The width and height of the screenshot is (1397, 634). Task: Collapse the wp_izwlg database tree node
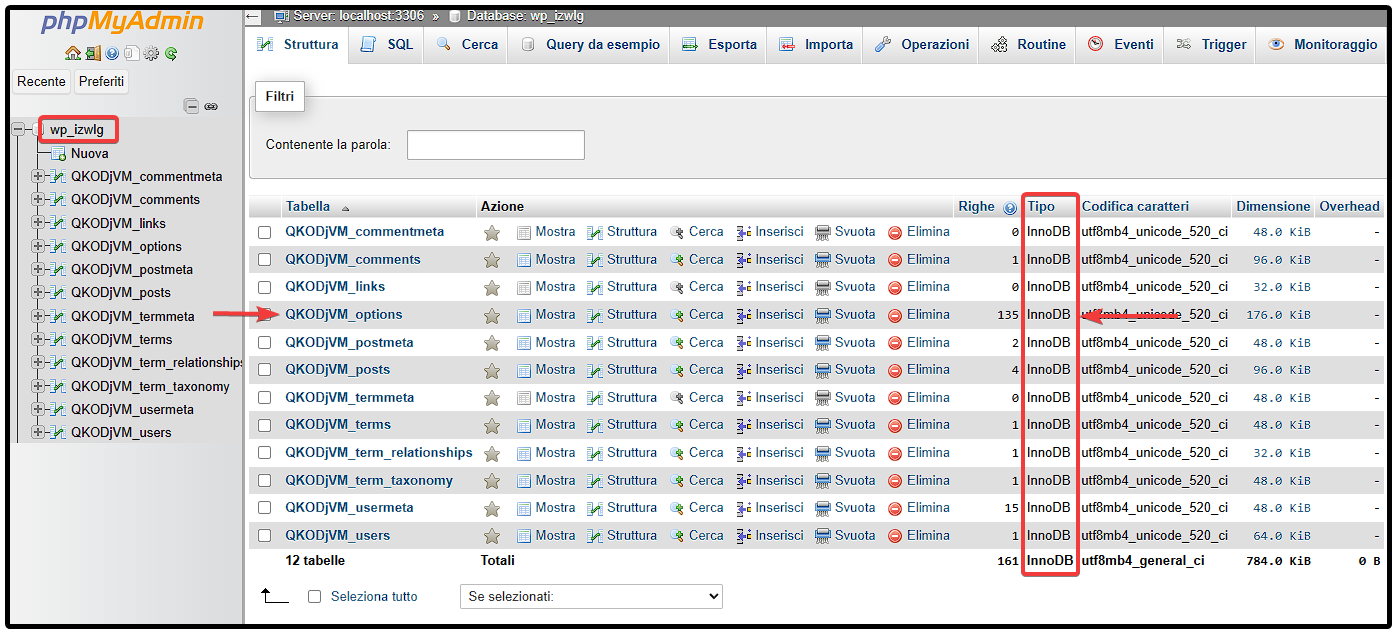17,130
